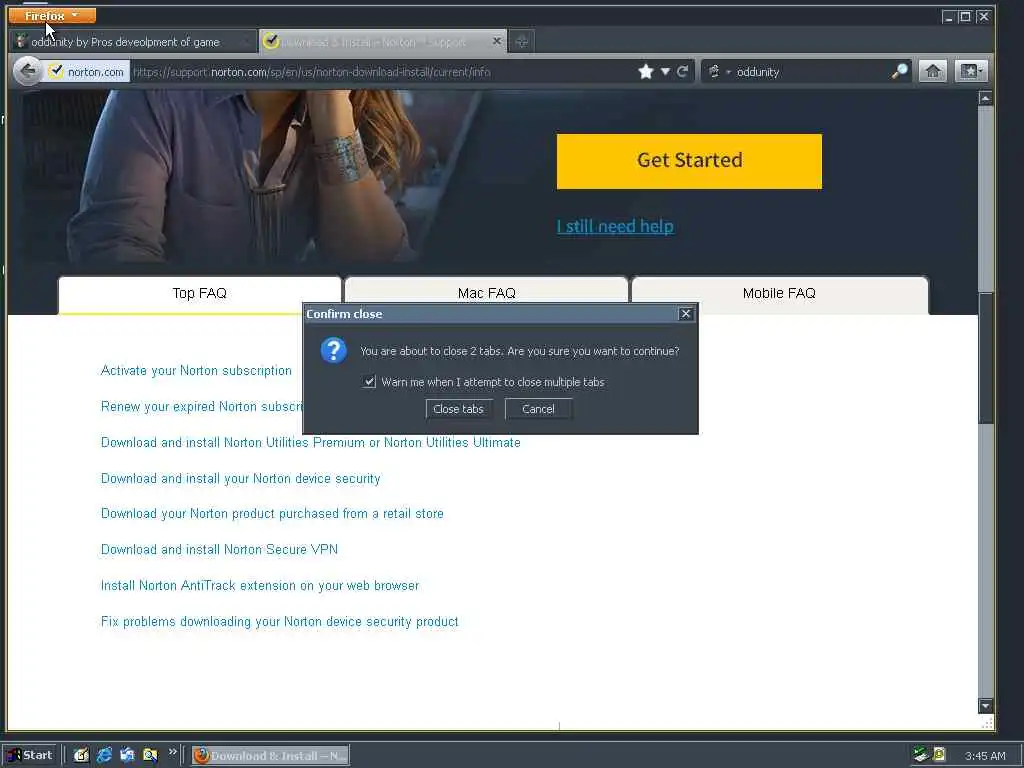Select the Mobile FAQ tab
Screen dimensions: 1024x768
pos(780,294)
